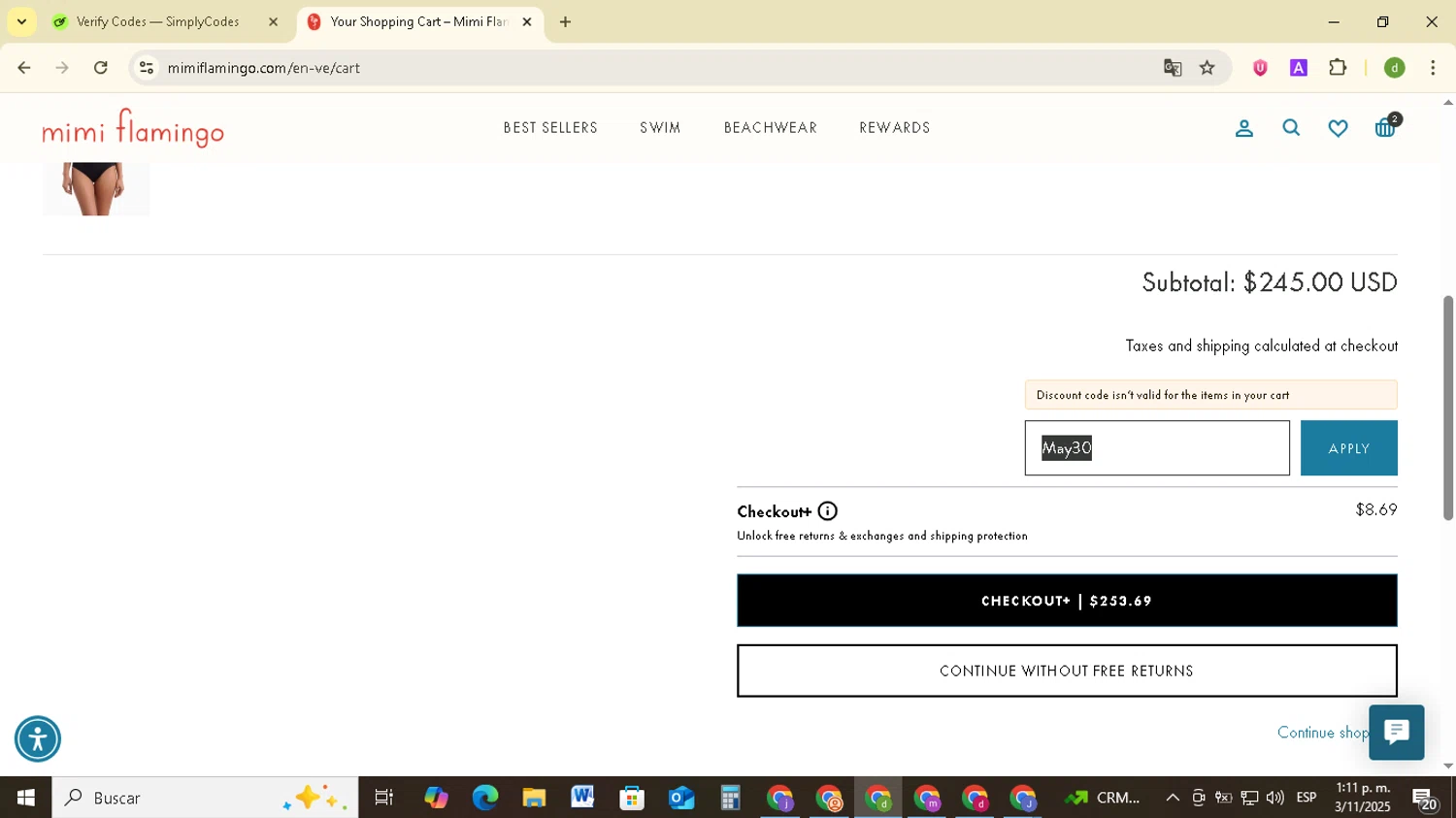Screen dimensions: 1456x818
Task: Click the $8.69 Checkout+ price
Action: coord(1376,509)
